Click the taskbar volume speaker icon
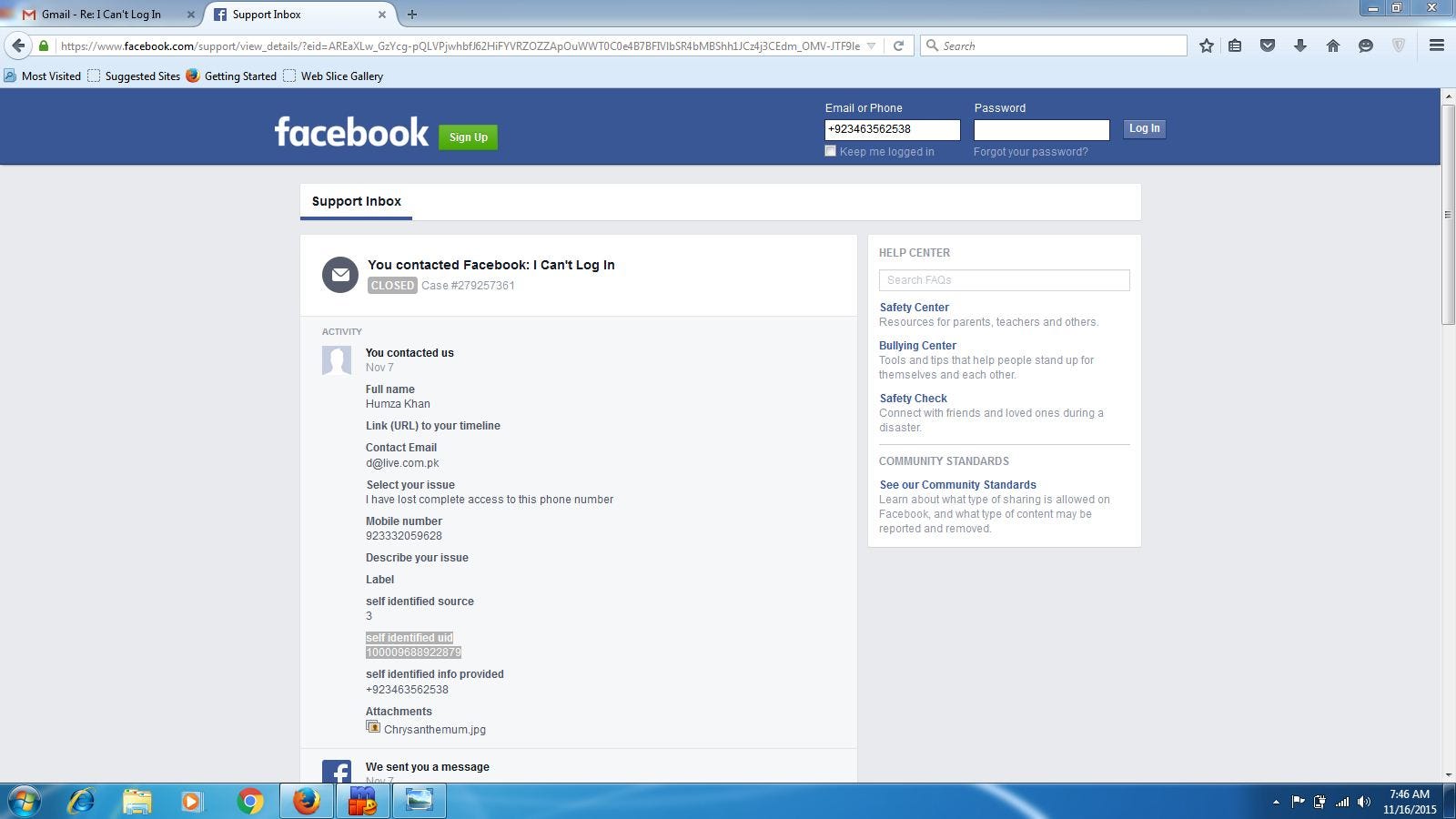This screenshot has width=1456, height=819. tap(1363, 802)
